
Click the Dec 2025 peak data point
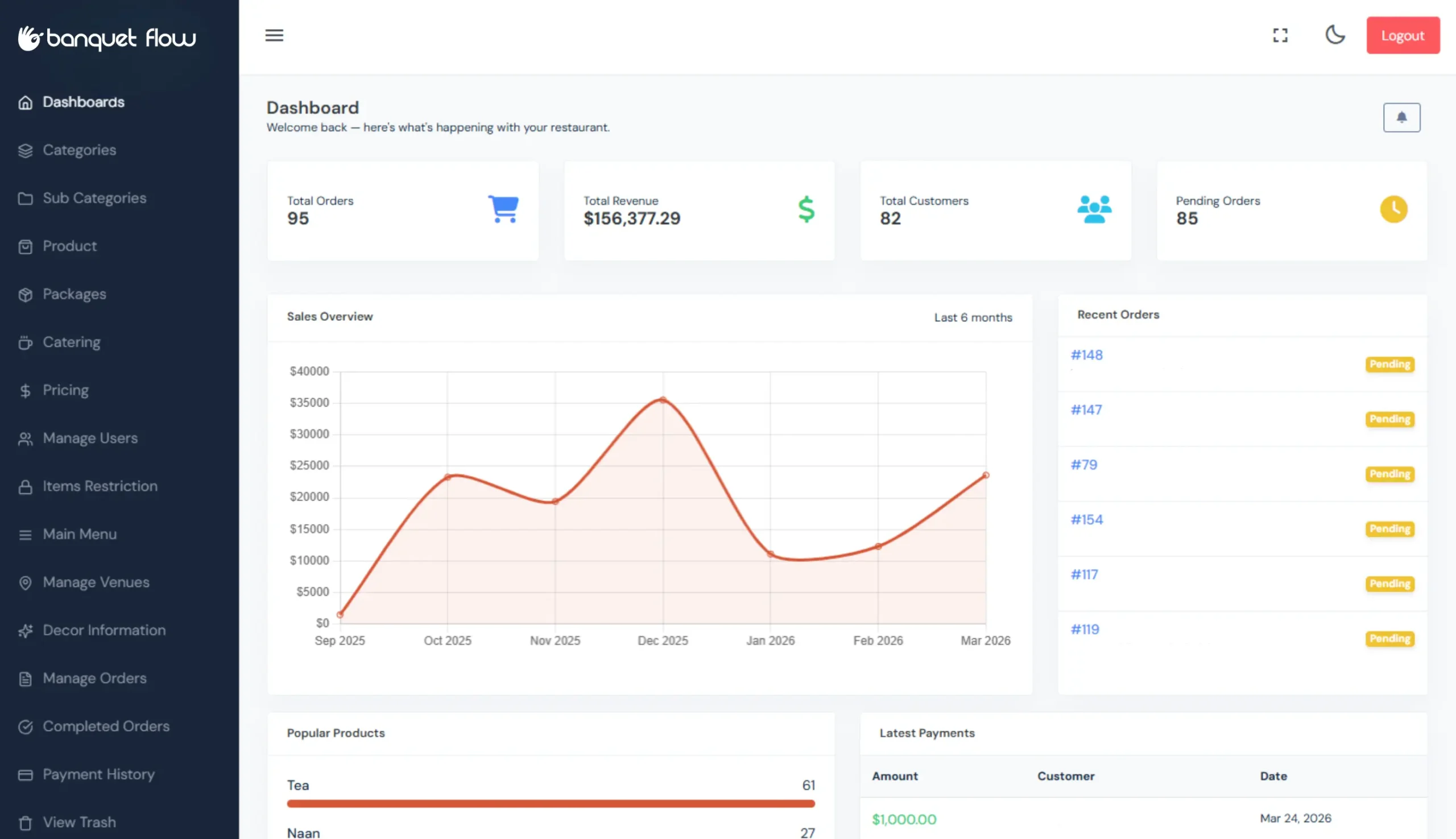pyautogui.click(x=663, y=399)
